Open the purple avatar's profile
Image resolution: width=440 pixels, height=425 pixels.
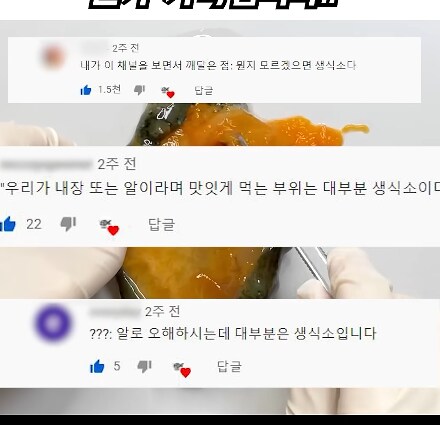[x=53, y=323]
